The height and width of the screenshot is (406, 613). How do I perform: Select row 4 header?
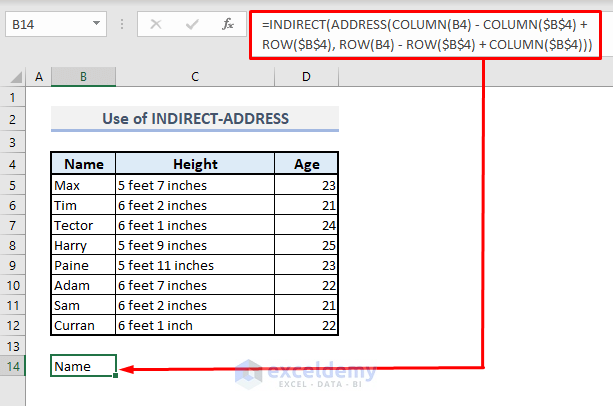[x=14, y=164]
